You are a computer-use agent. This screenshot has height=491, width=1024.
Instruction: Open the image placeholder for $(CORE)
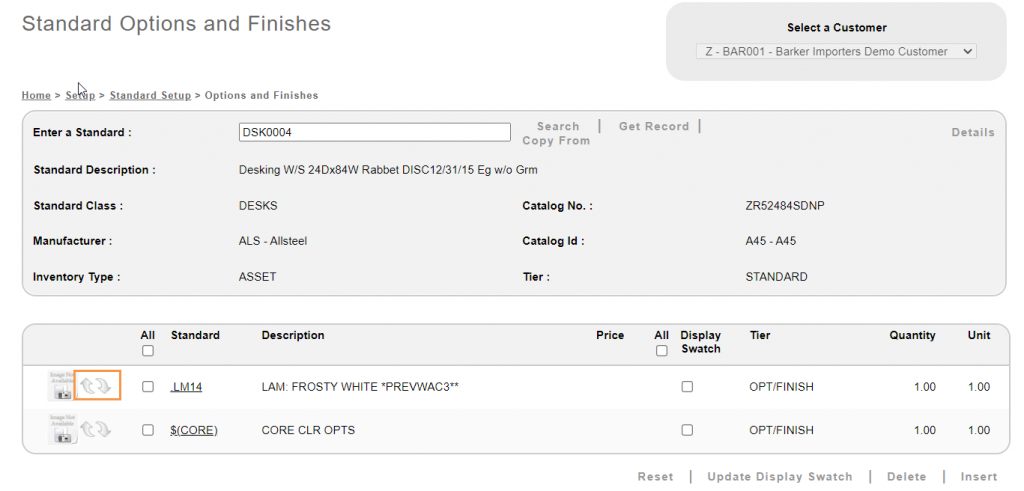pos(62,430)
